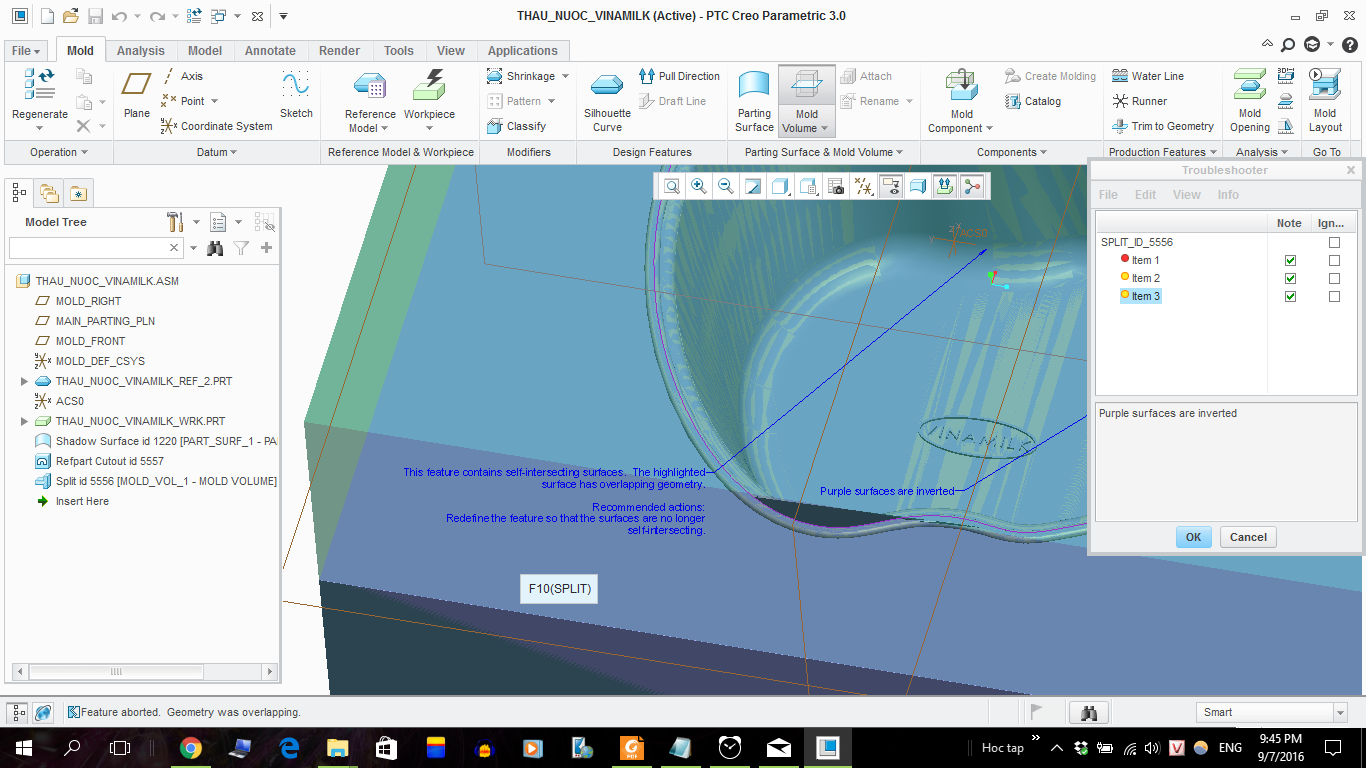1366x768 pixels.
Task: Check Ignore box for Item 1
Action: (x=1334, y=260)
